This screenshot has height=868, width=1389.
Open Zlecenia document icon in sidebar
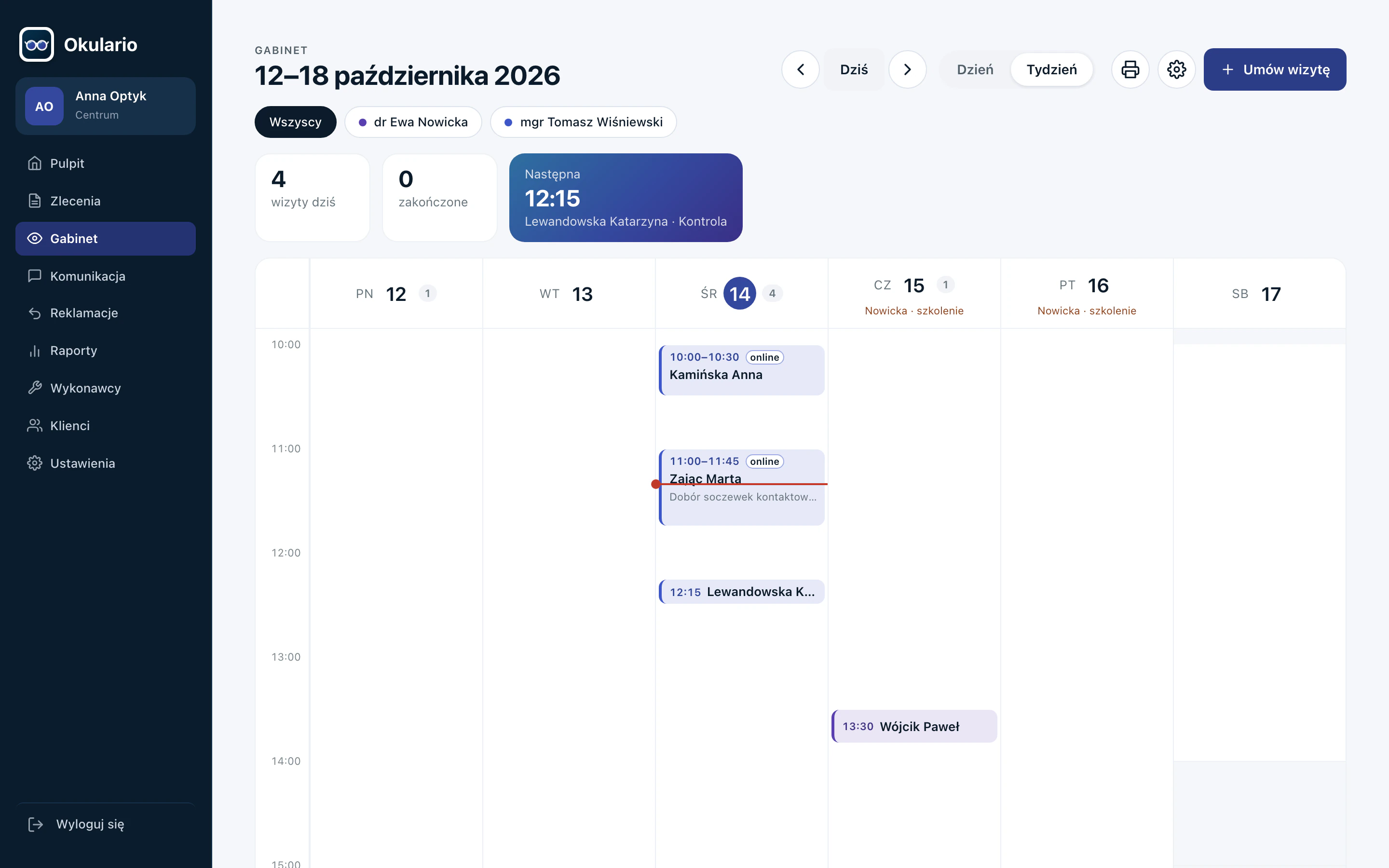pyautogui.click(x=34, y=201)
